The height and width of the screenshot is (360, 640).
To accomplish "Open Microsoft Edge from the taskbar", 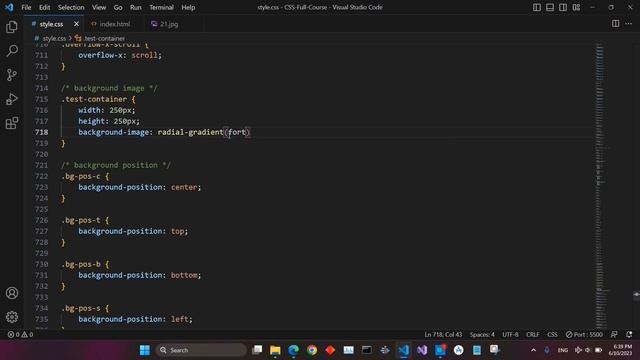I will (x=293, y=350).
